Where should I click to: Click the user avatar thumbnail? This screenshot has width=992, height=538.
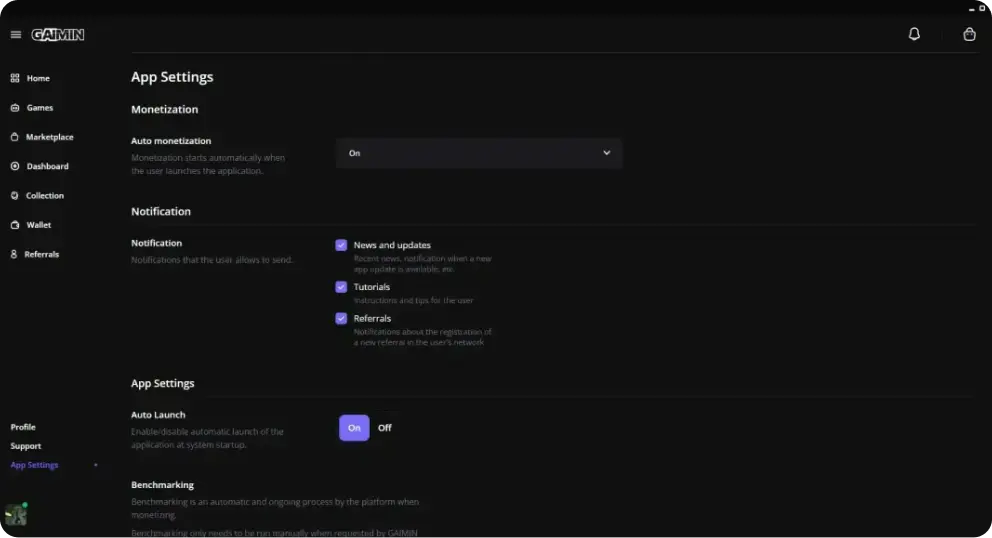click(16, 515)
